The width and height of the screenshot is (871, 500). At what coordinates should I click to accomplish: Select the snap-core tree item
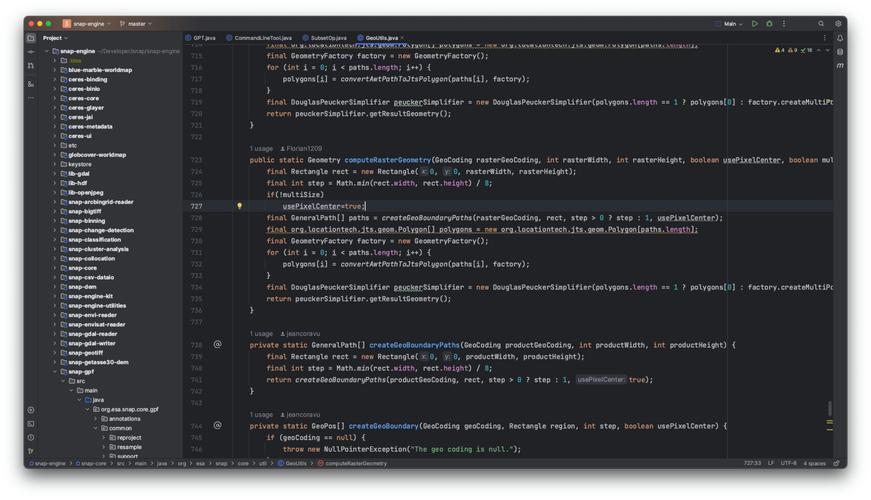coord(82,268)
